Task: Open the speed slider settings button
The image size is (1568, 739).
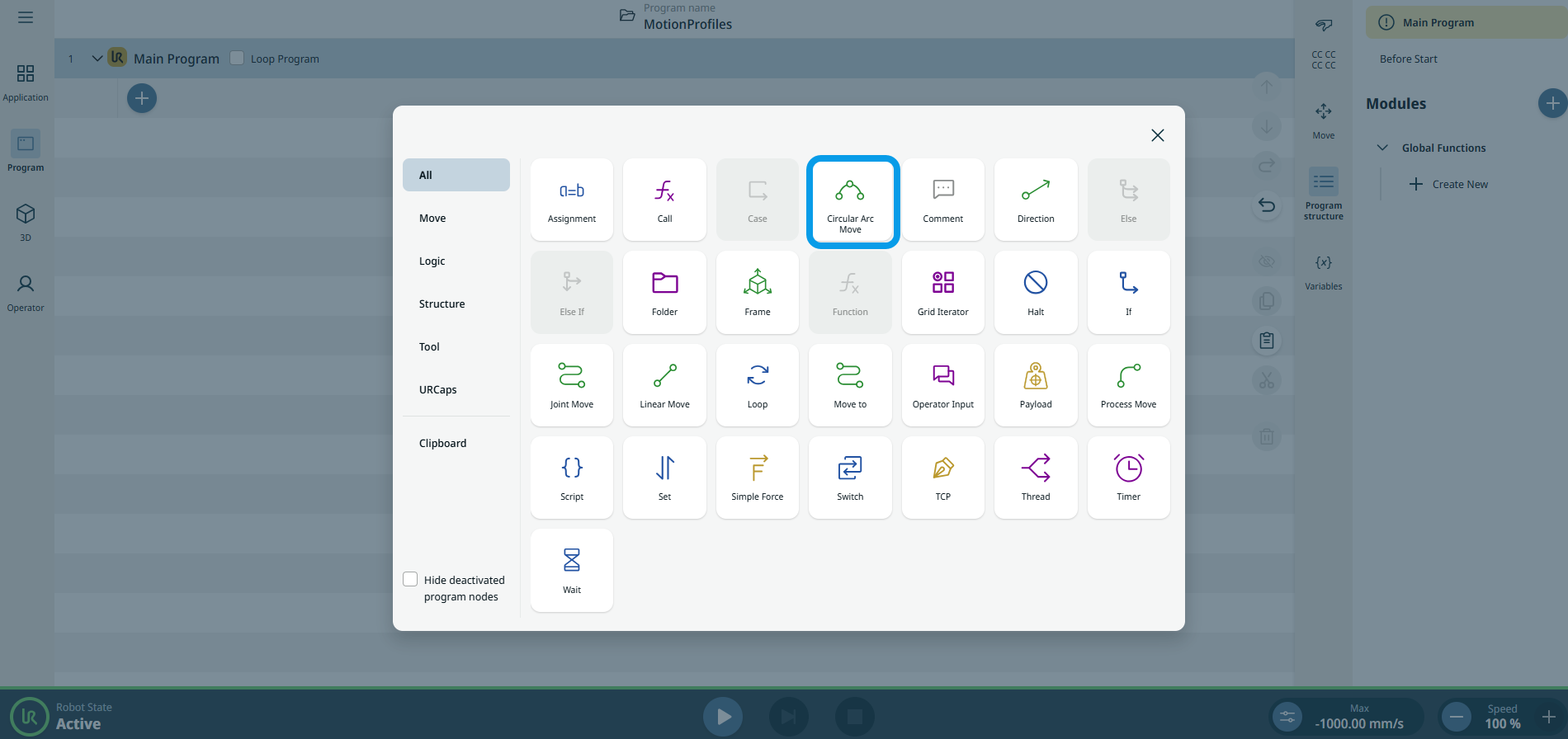Action: point(1287,717)
